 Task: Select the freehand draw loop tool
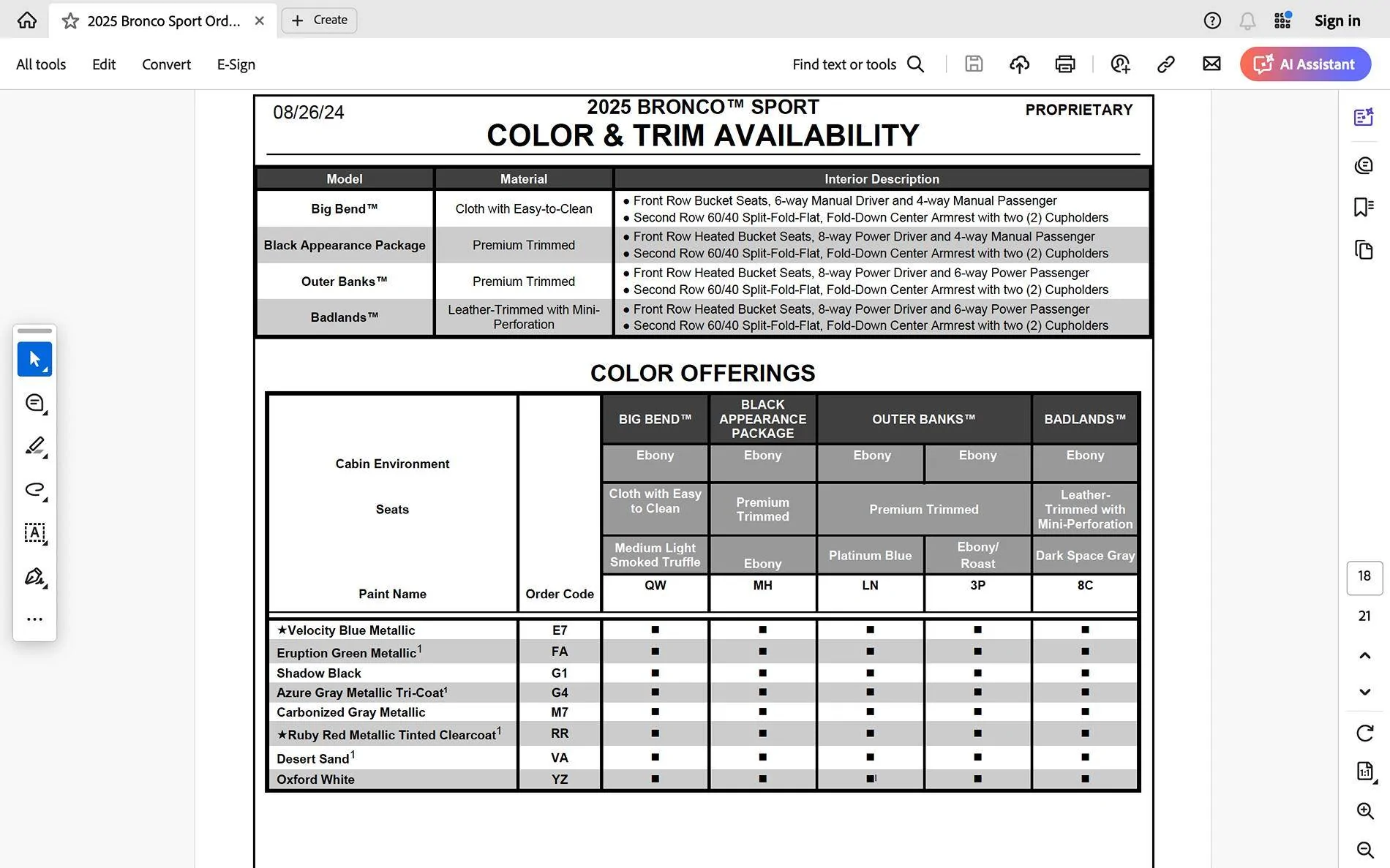[34, 489]
